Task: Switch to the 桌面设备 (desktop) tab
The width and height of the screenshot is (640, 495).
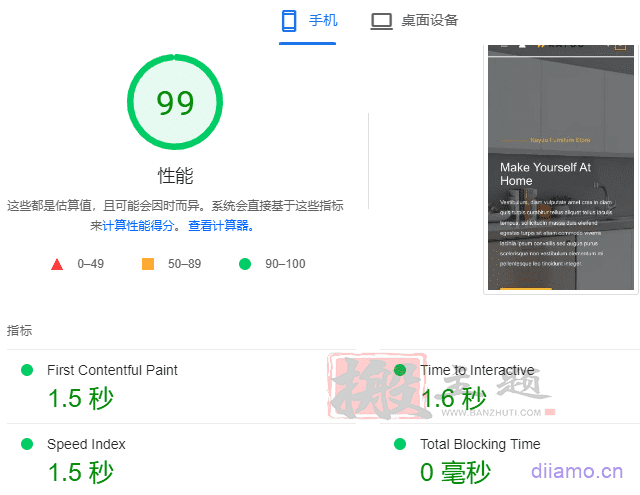Action: click(414, 21)
